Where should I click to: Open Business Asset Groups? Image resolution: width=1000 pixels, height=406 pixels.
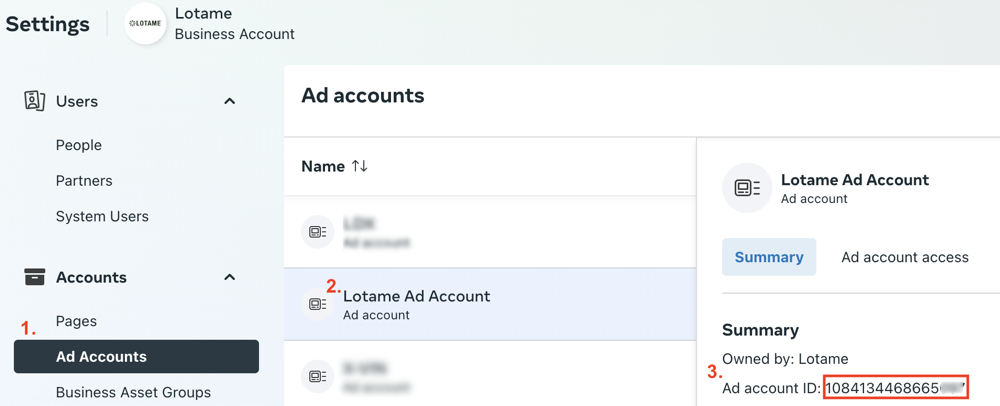[x=133, y=392]
